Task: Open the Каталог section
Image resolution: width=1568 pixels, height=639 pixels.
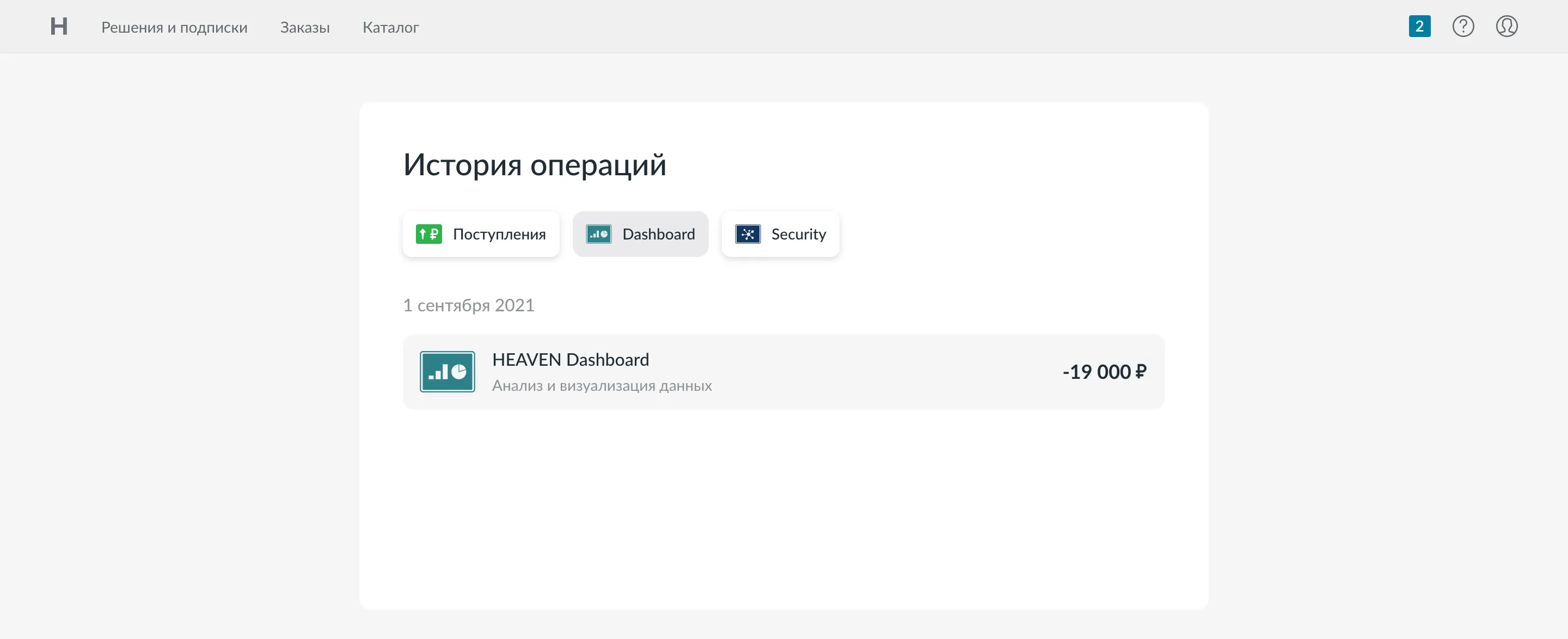Action: pyautogui.click(x=390, y=27)
